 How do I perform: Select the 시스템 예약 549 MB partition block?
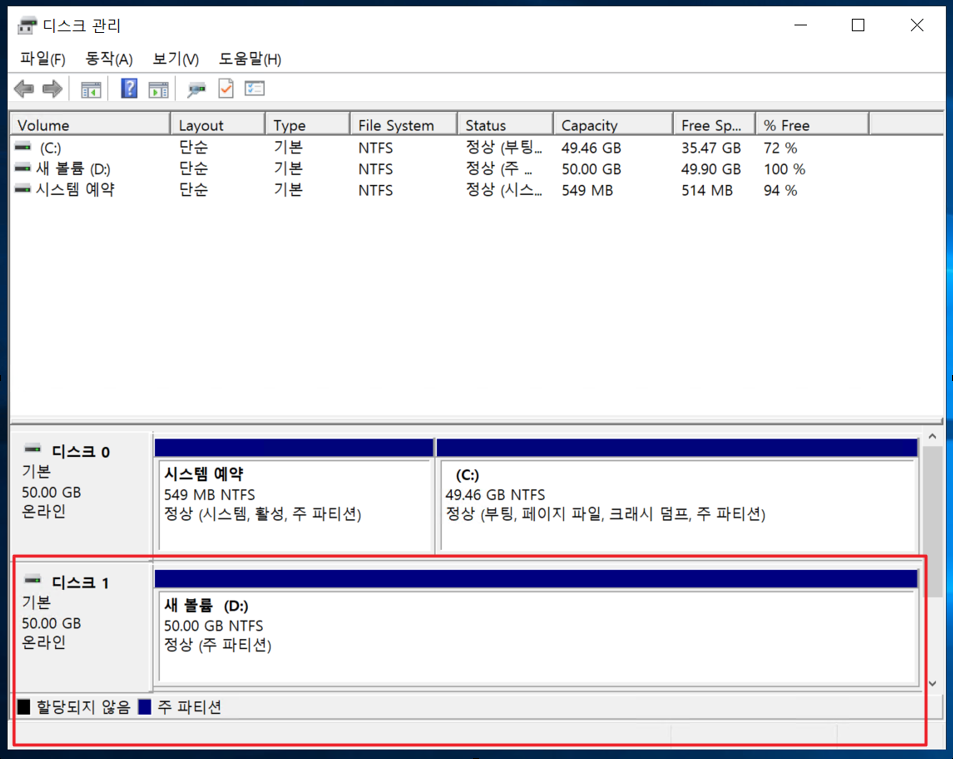coord(294,496)
